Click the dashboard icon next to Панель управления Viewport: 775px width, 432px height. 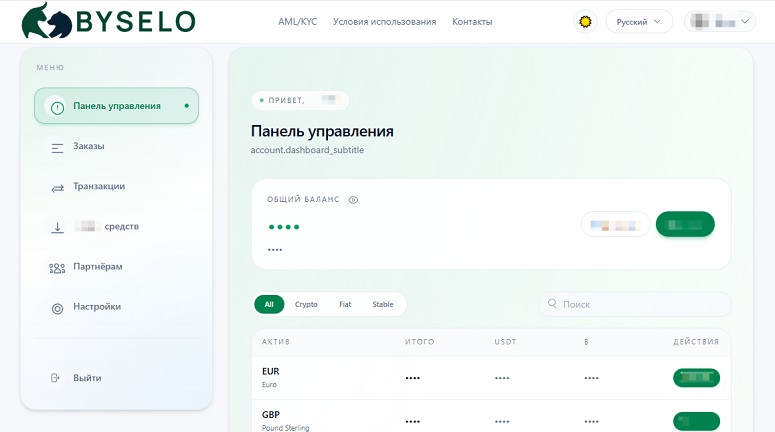[x=57, y=107]
